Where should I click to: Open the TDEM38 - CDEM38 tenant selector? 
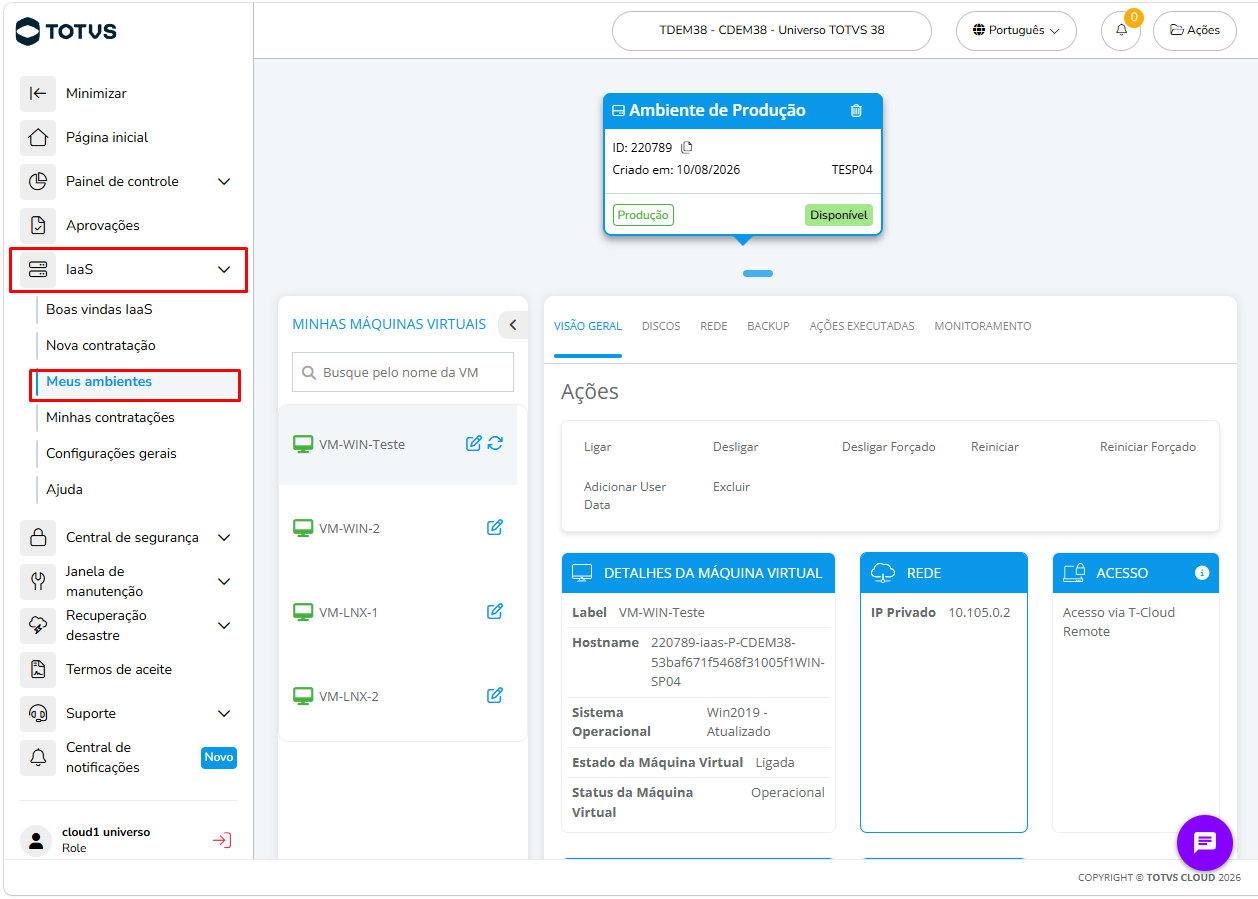pyautogui.click(x=772, y=30)
